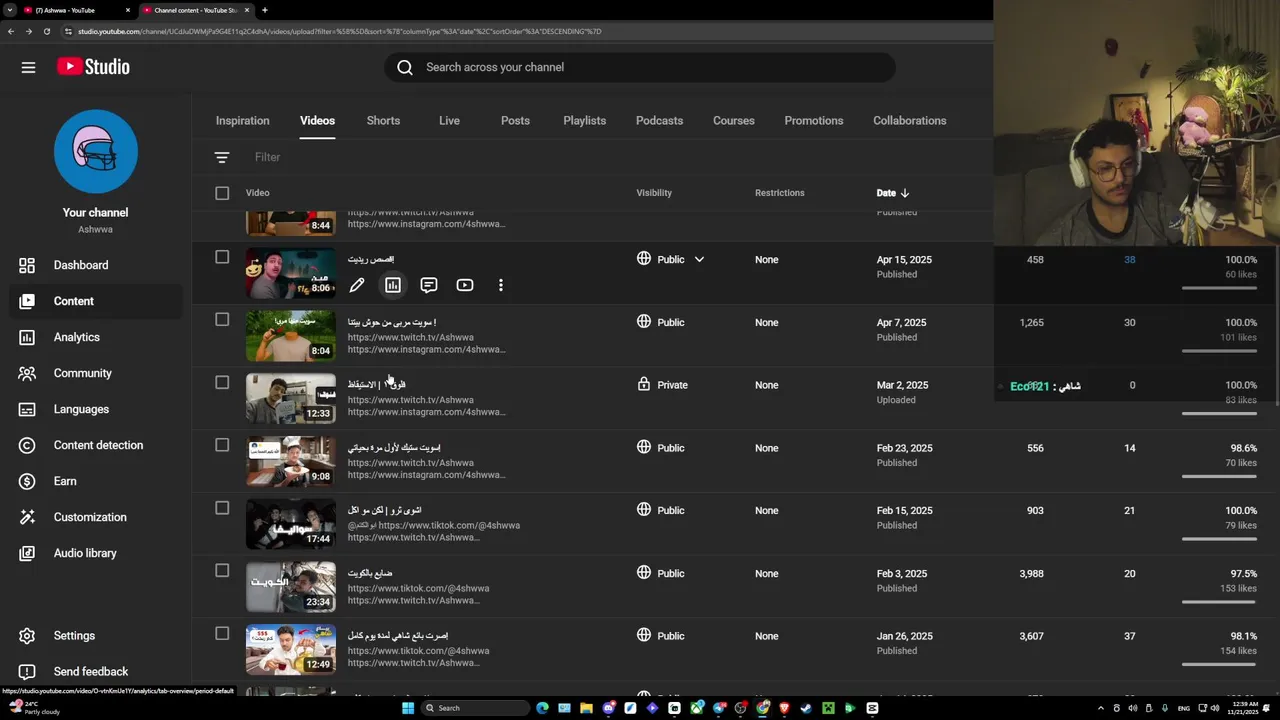View on YouTube icon for Apr 15 video
The image size is (1280, 720).
[465, 285]
